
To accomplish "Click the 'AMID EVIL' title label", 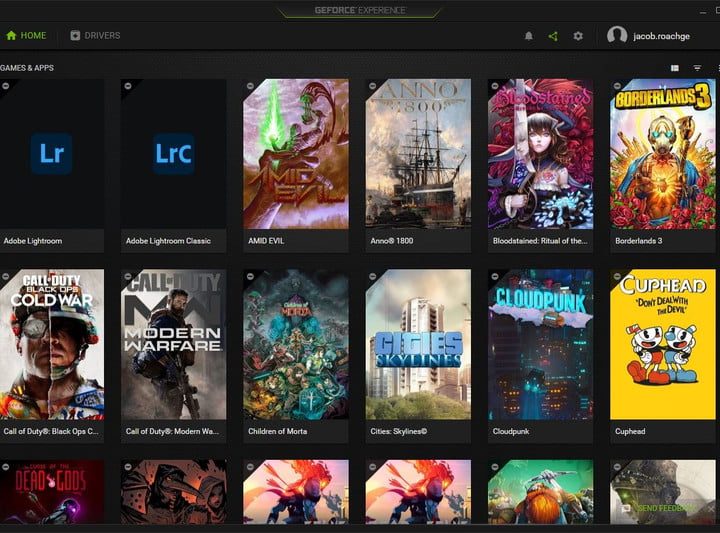I will pos(266,241).
